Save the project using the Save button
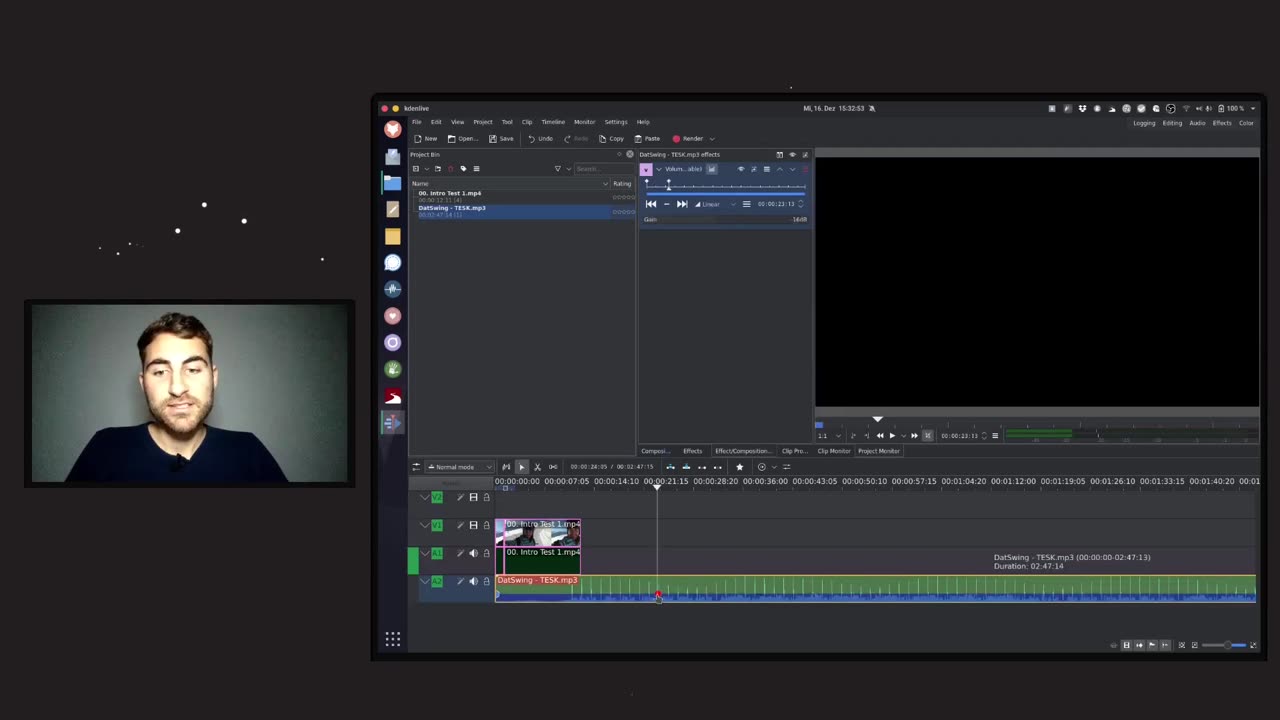 tap(501, 138)
